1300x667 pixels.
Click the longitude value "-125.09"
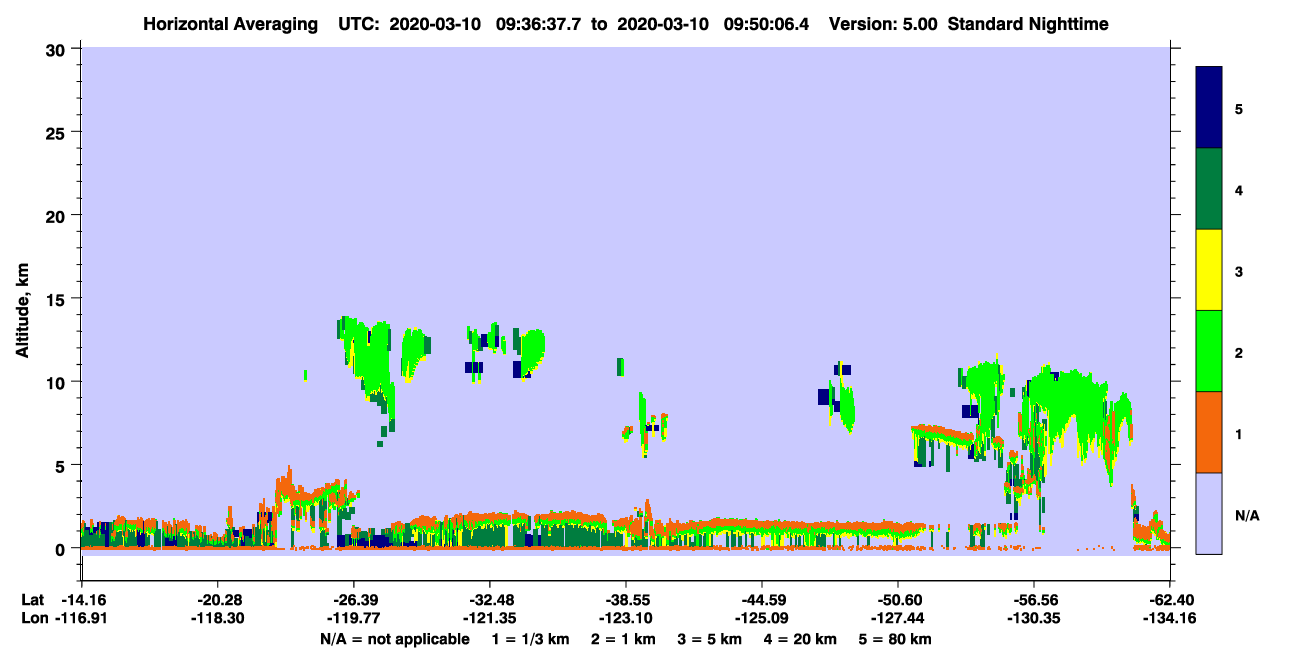click(761, 619)
